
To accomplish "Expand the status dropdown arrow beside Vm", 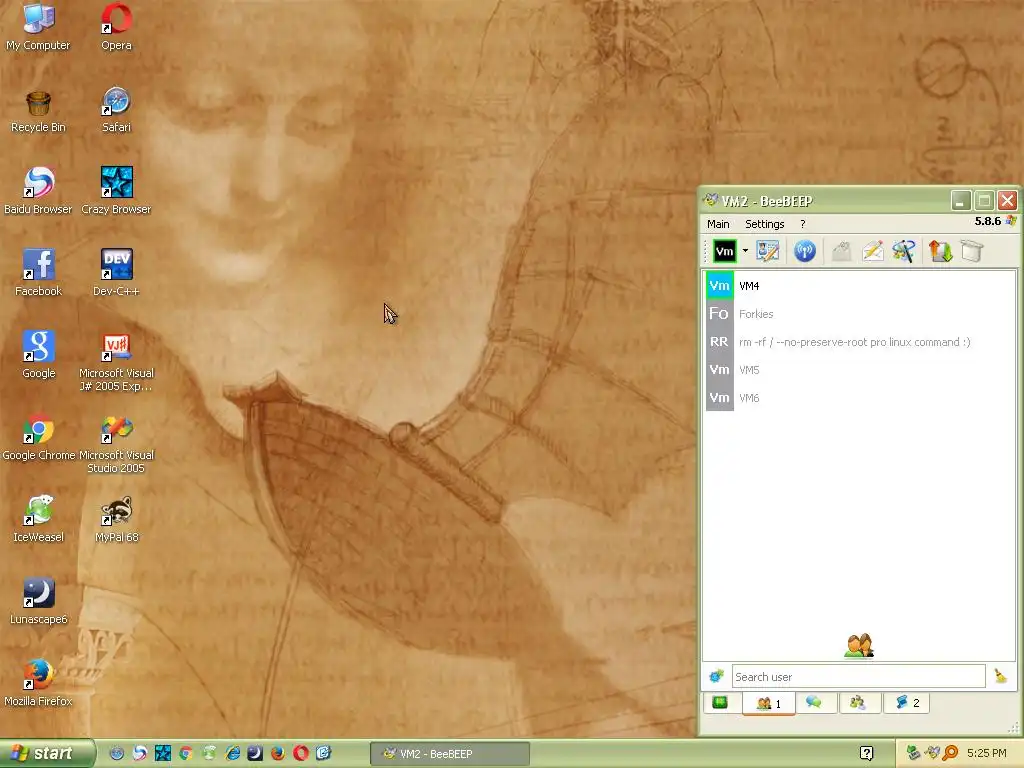I will [x=744, y=251].
